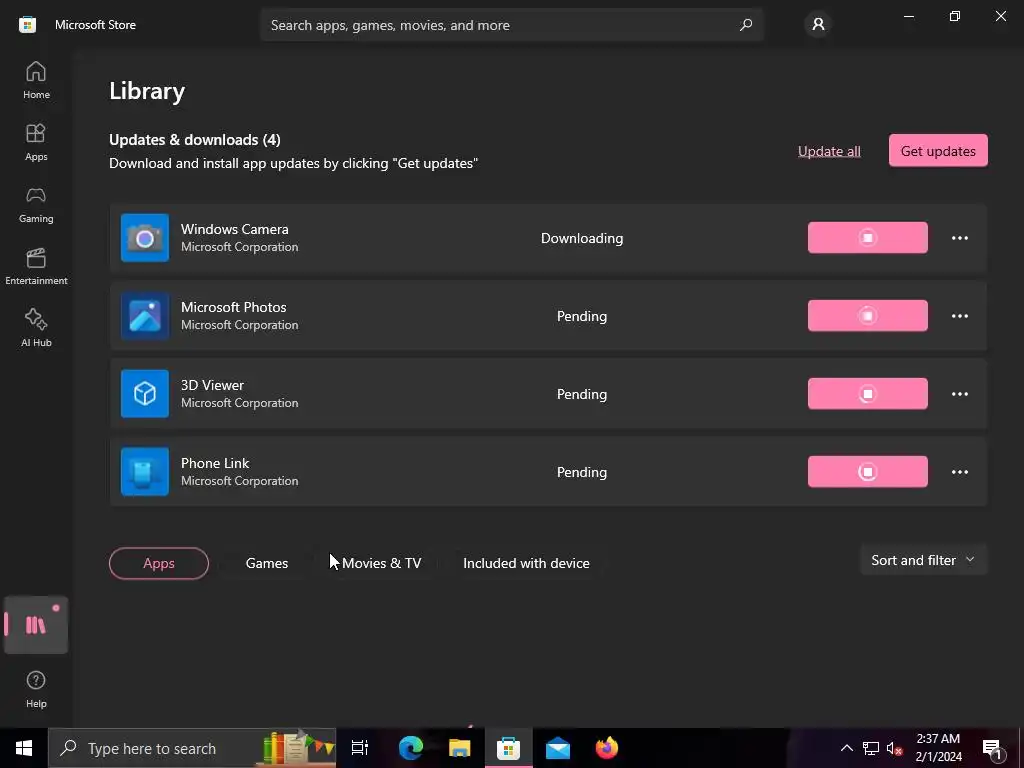Stop the Phone Link pending update
1024x768 pixels.
(867, 472)
